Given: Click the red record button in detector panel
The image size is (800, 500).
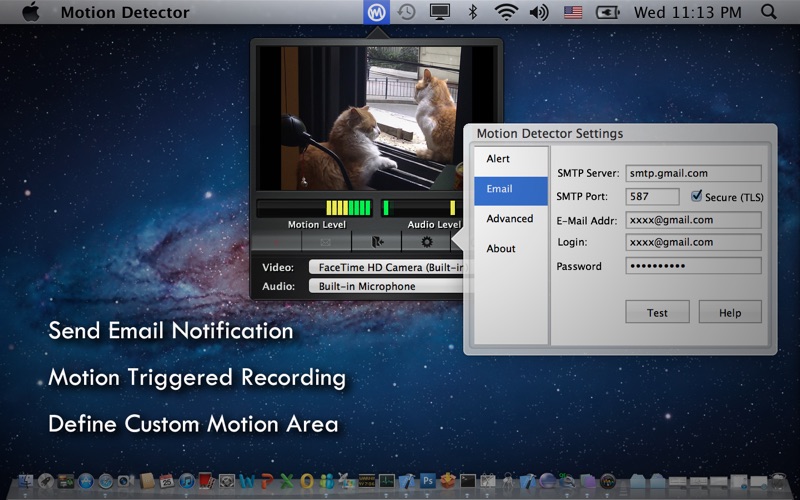Looking at the screenshot, I should (x=276, y=242).
